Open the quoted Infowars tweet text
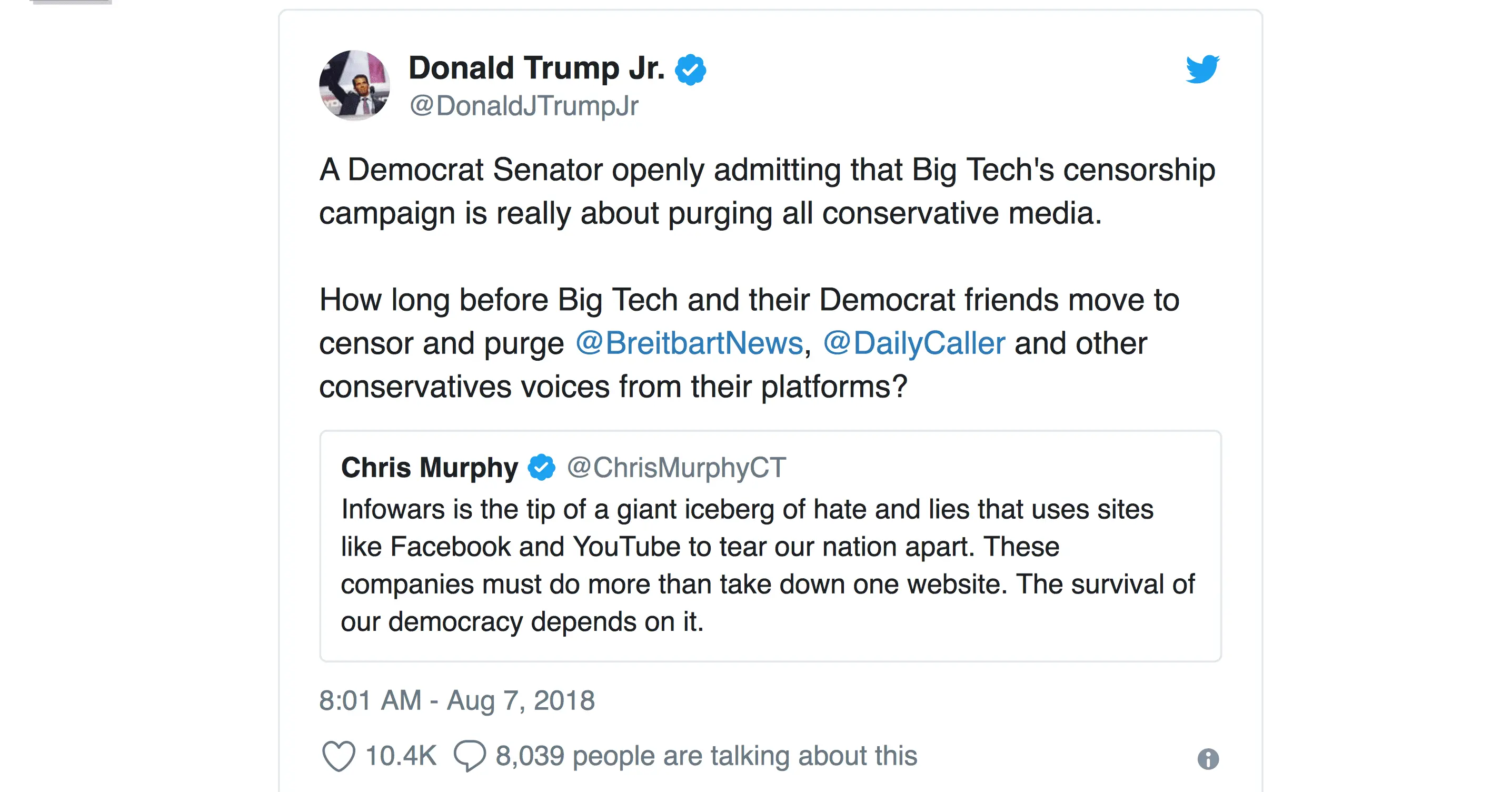Viewport: 1512px width, 792px height. coord(763,565)
